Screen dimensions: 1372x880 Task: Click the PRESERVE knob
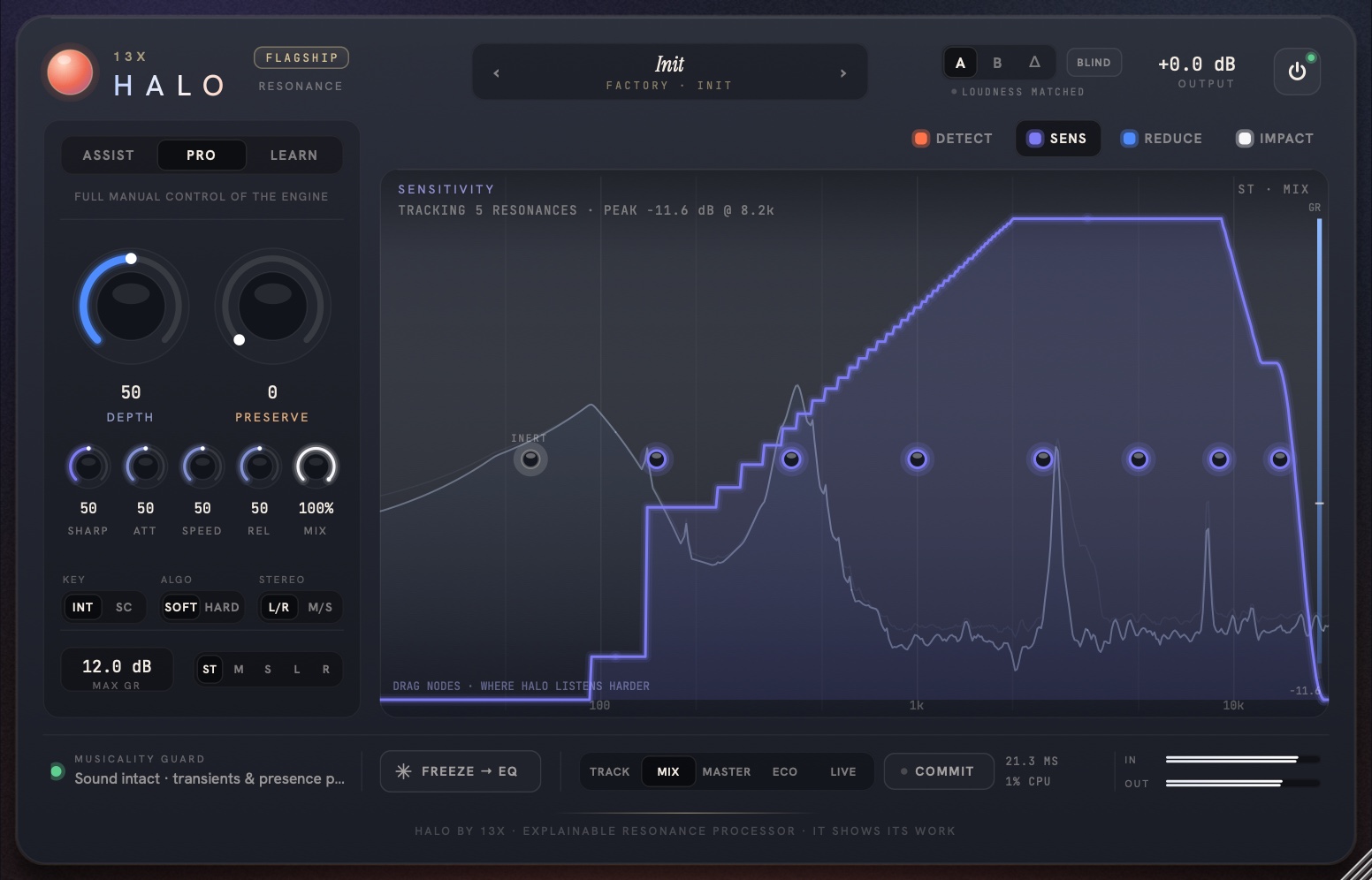272,307
